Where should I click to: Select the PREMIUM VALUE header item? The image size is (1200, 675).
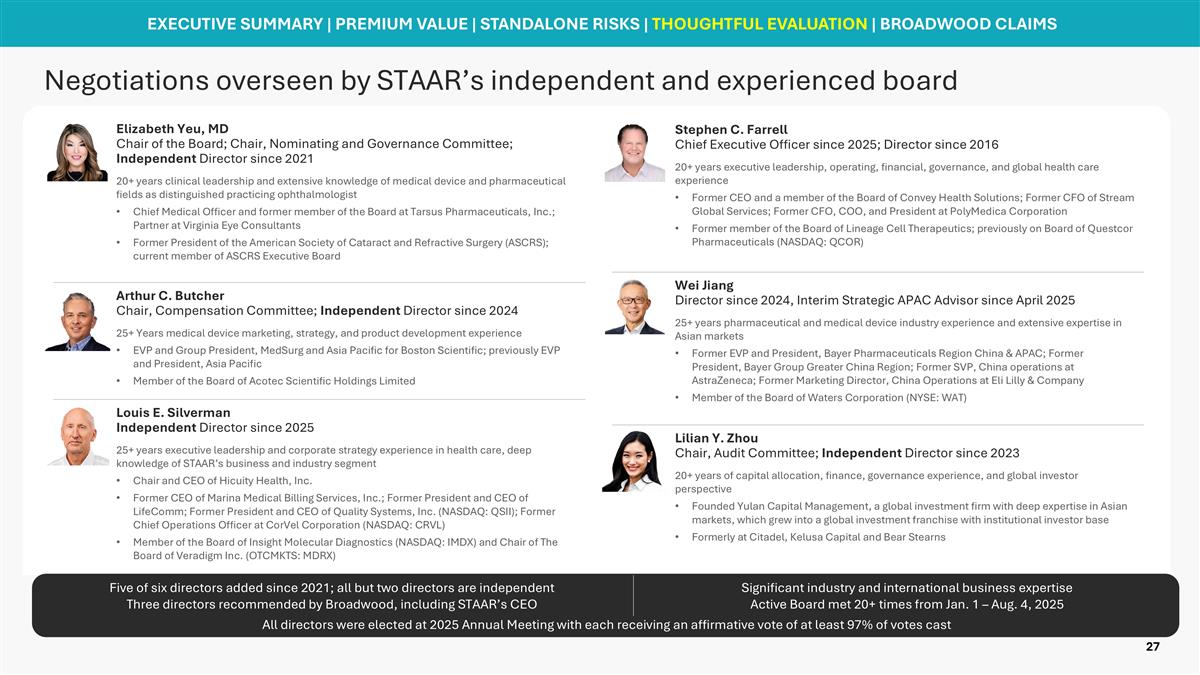[x=402, y=22]
